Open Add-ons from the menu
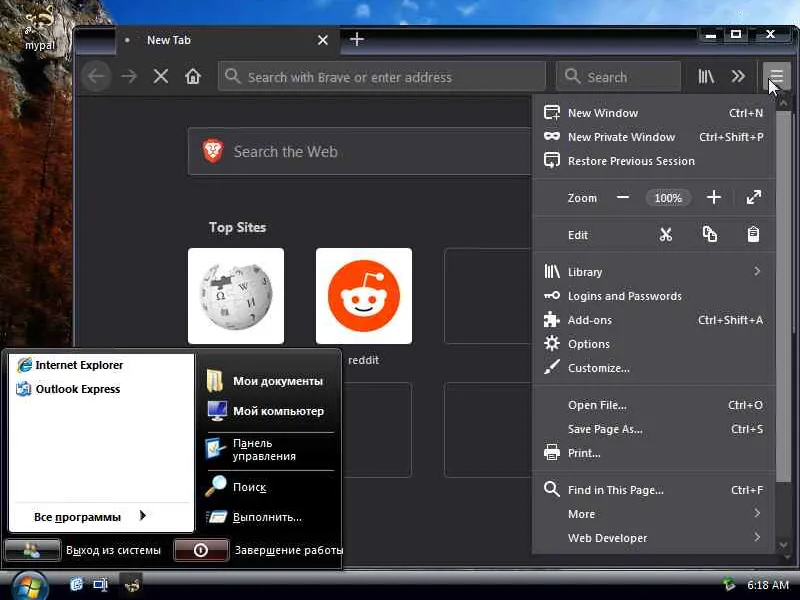Screen dimensions: 800x600 point(654,320)
